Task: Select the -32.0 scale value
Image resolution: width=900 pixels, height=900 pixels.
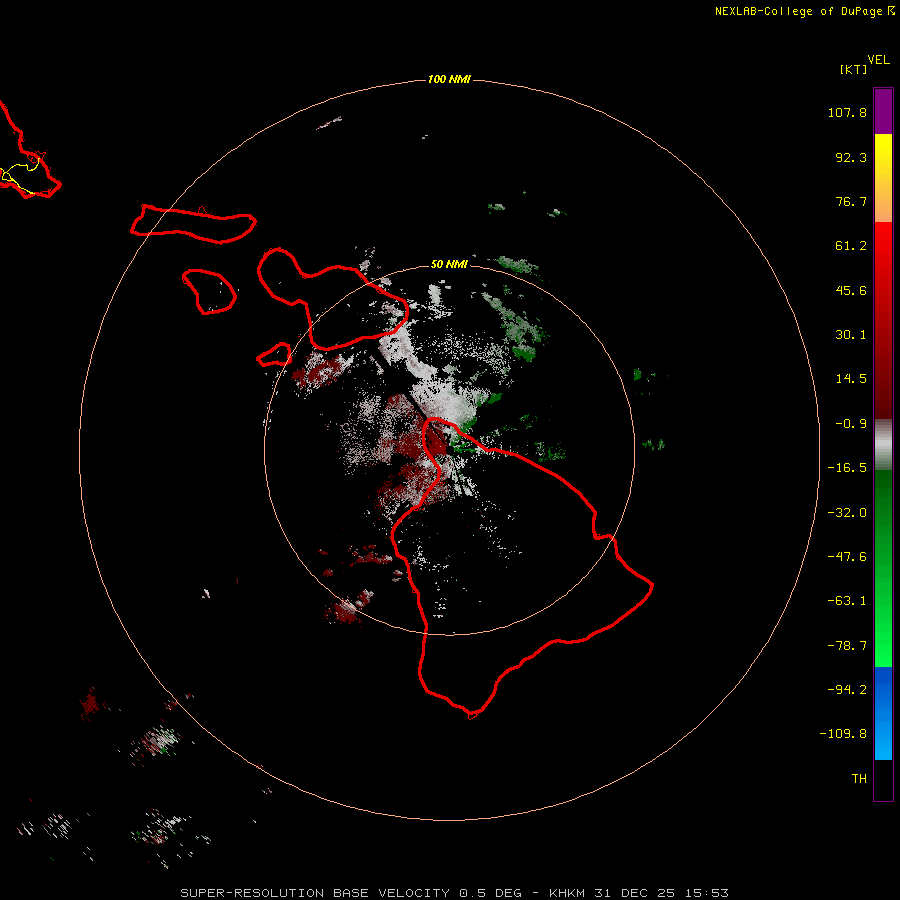Action: [x=847, y=513]
